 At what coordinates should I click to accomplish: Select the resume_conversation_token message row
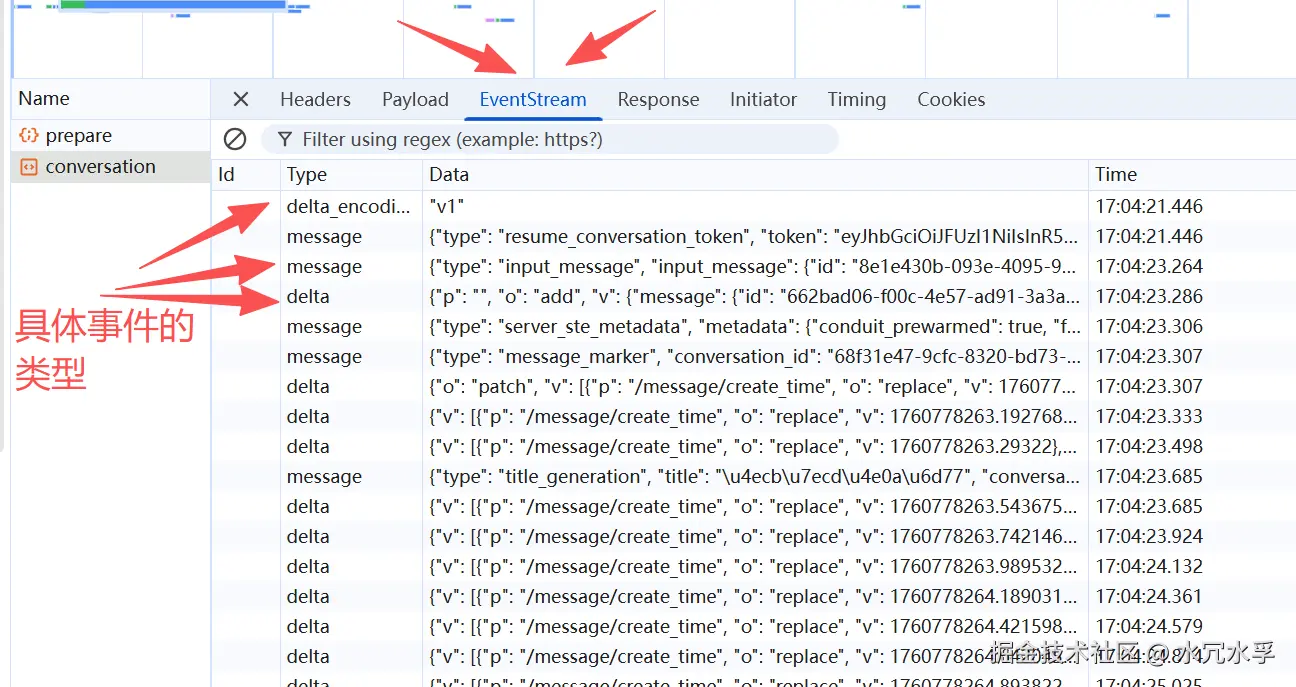point(753,236)
